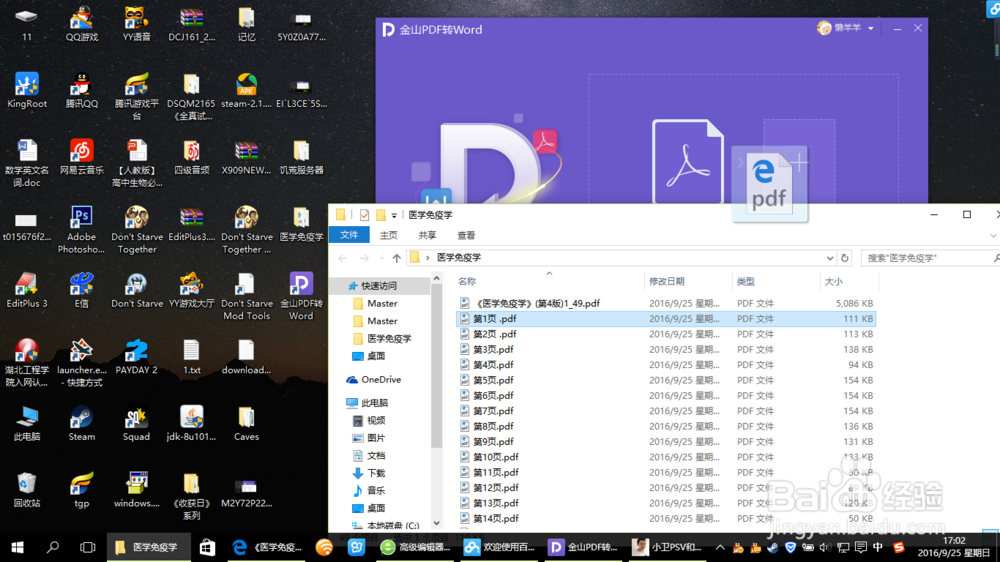Open the QQ游戏 desktop icon

tap(82, 24)
